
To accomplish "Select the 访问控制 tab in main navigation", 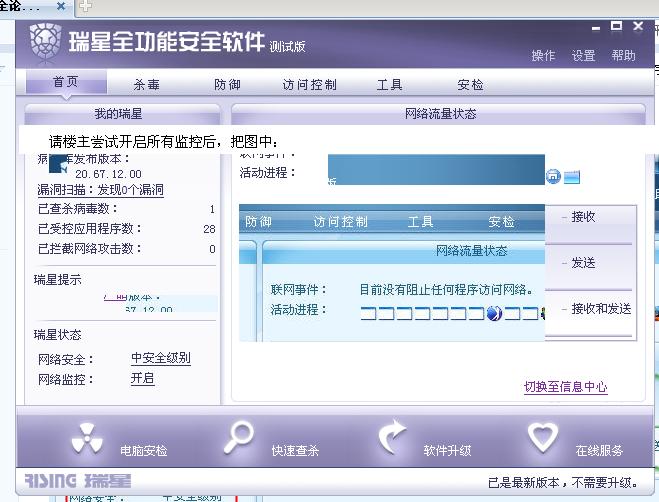I will (x=310, y=85).
